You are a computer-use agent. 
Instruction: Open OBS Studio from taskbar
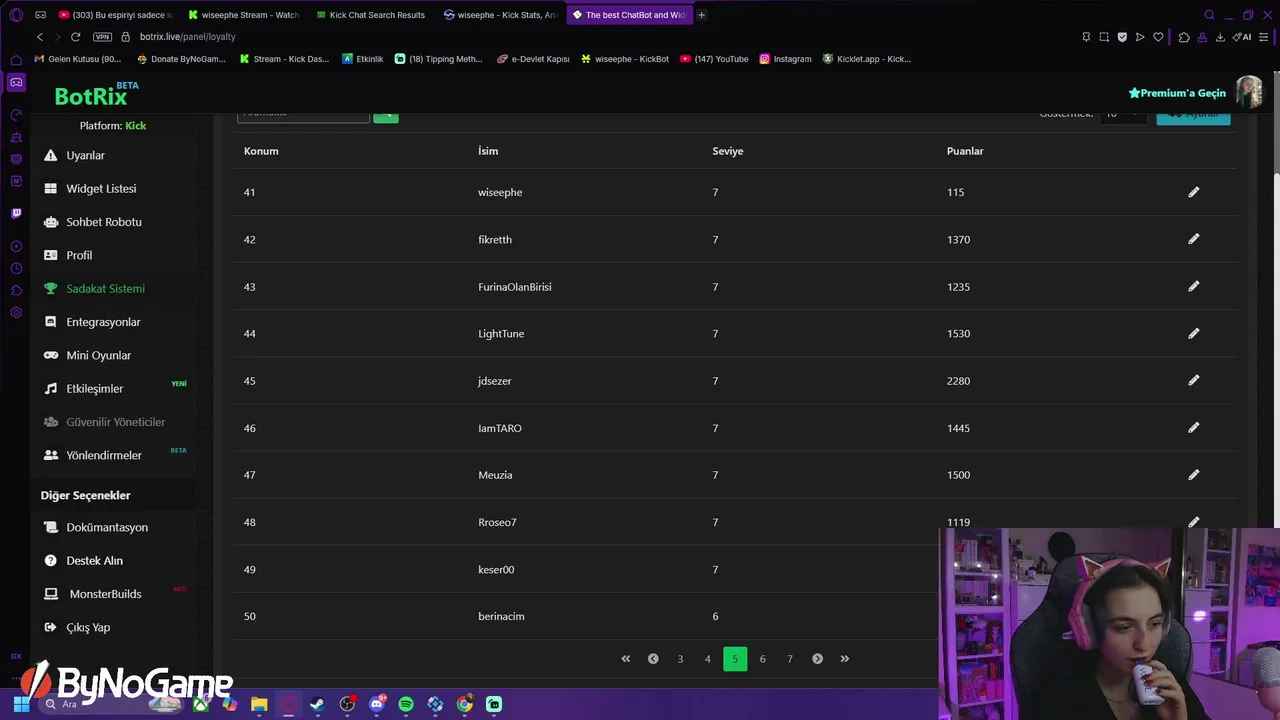(347, 704)
